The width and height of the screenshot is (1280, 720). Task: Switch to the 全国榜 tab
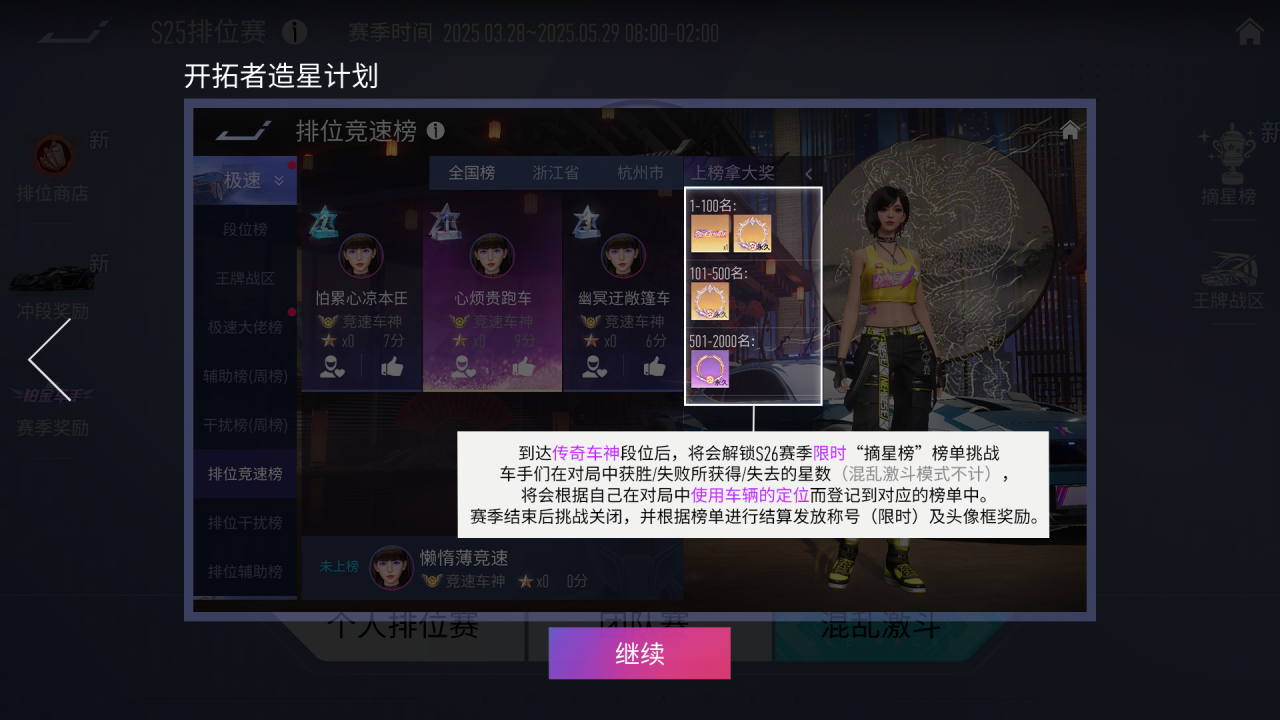(471, 173)
